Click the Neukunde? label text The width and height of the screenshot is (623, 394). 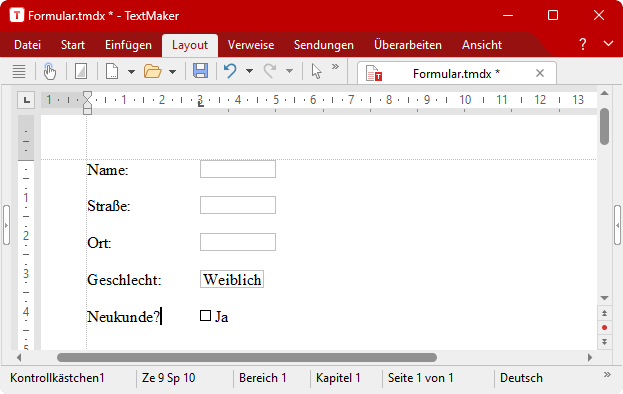[x=124, y=317]
